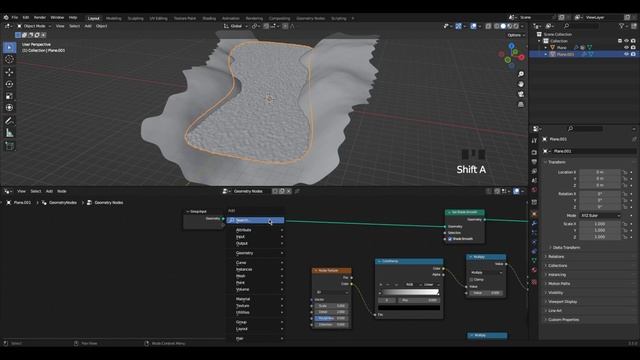Open the Global transform orientation dropdown

[x=236, y=26]
